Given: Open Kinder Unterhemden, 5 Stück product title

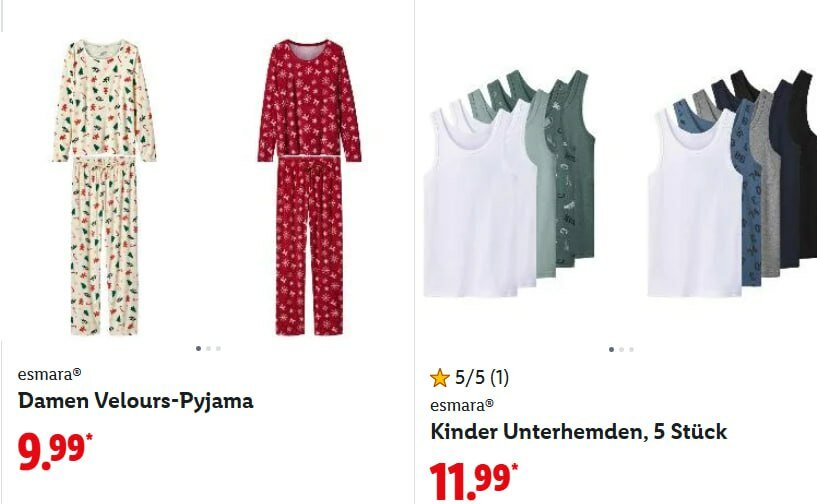Looking at the screenshot, I should click(x=578, y=432).
